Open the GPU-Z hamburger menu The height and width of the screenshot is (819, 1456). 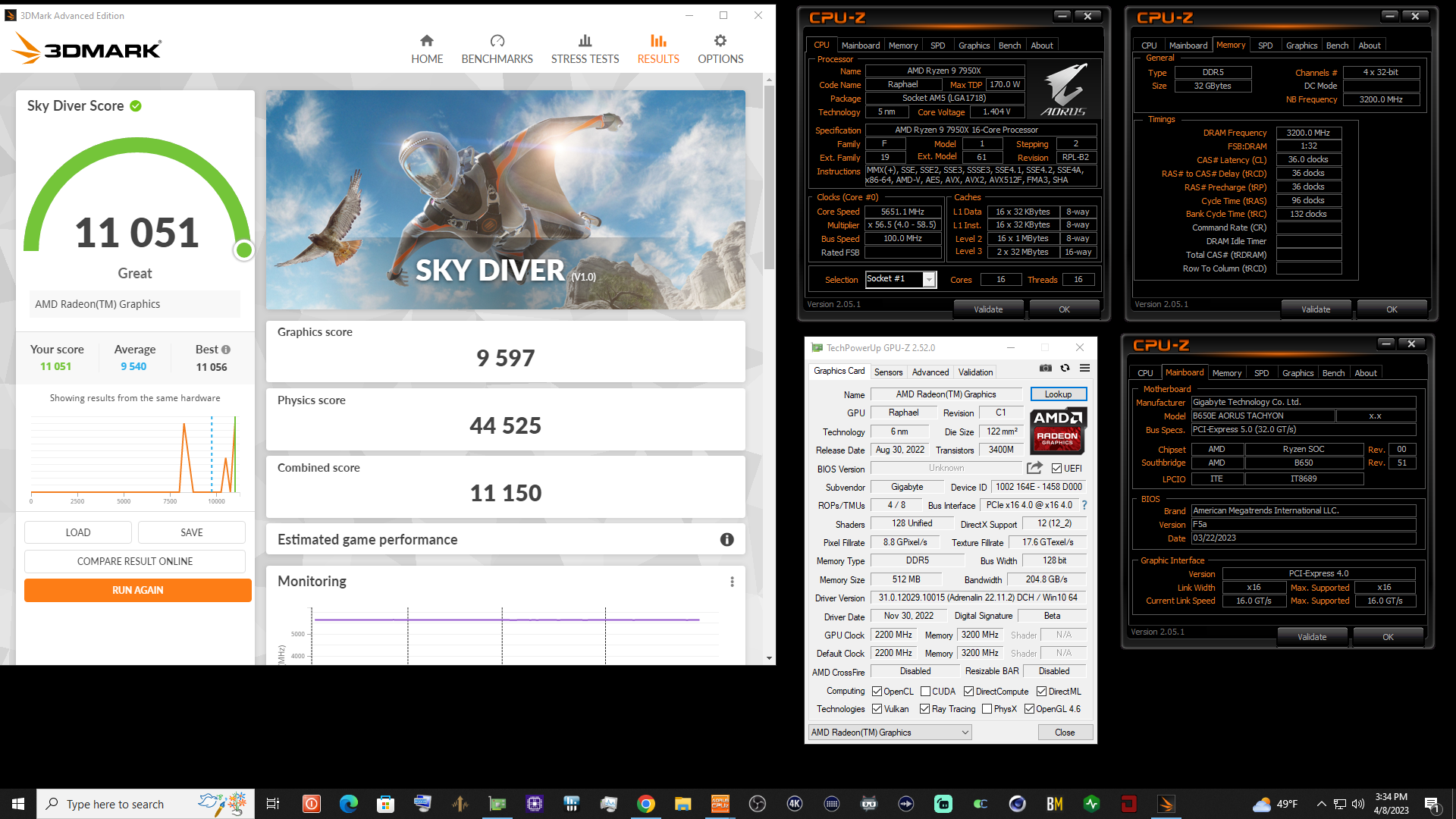pos(1085,368)
